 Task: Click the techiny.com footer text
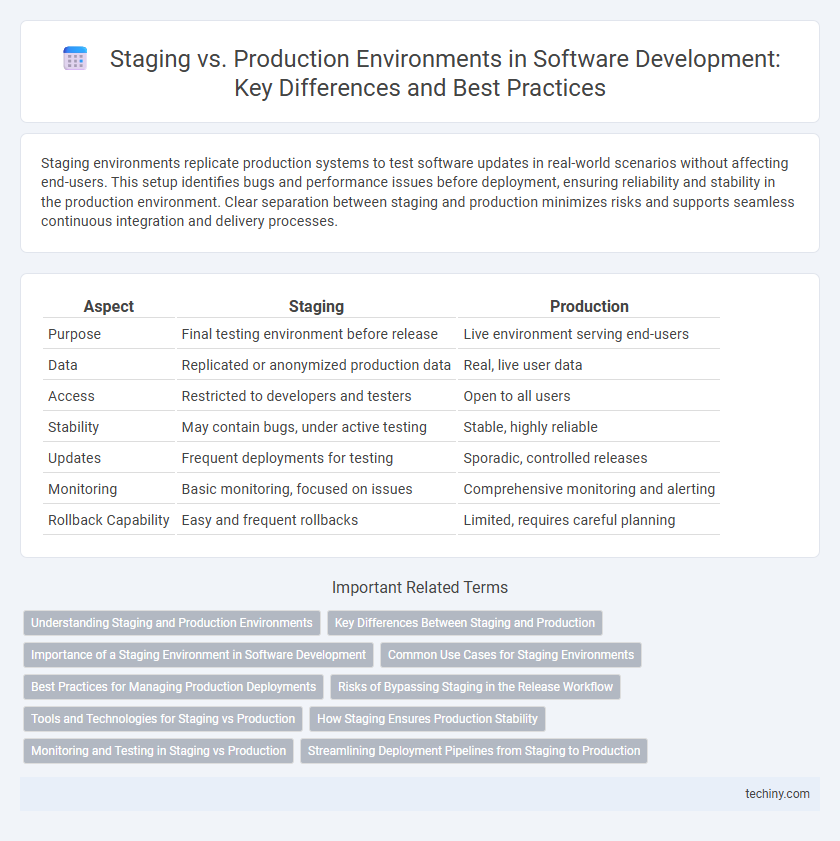coord(777,794)
